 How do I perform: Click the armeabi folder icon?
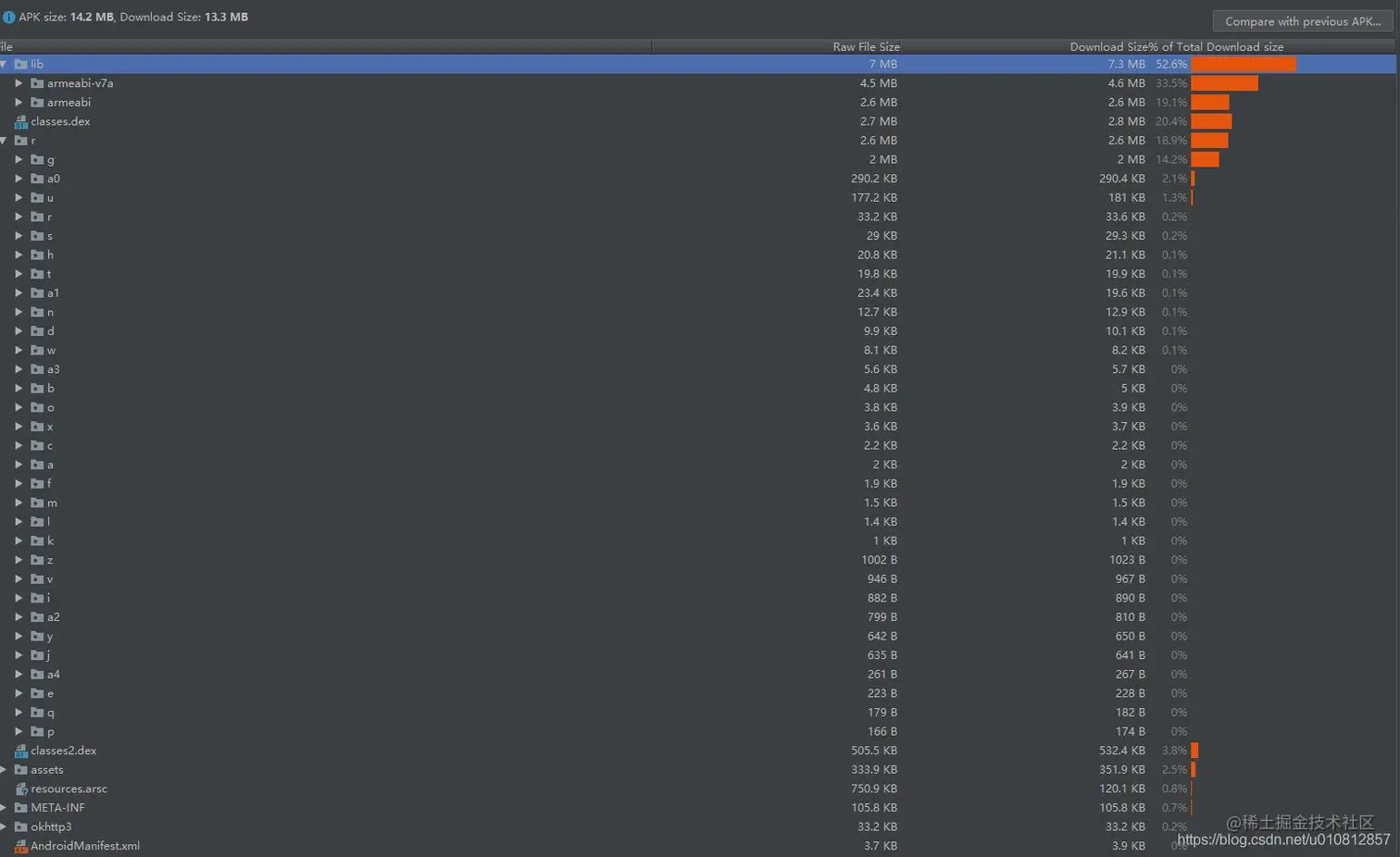[x=37, y=102]
